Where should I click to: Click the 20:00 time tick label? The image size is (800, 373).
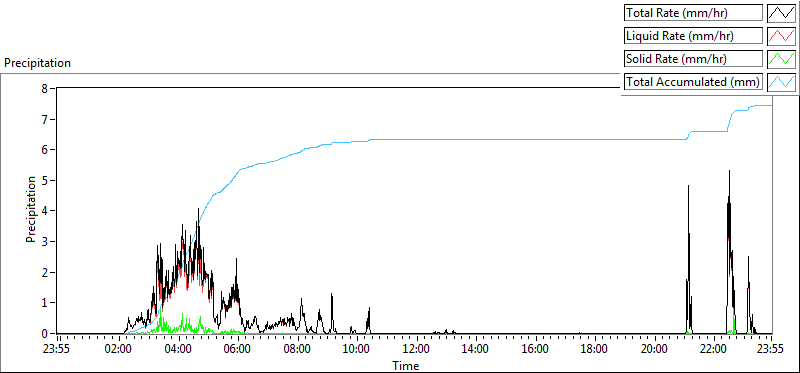[655, 350]
